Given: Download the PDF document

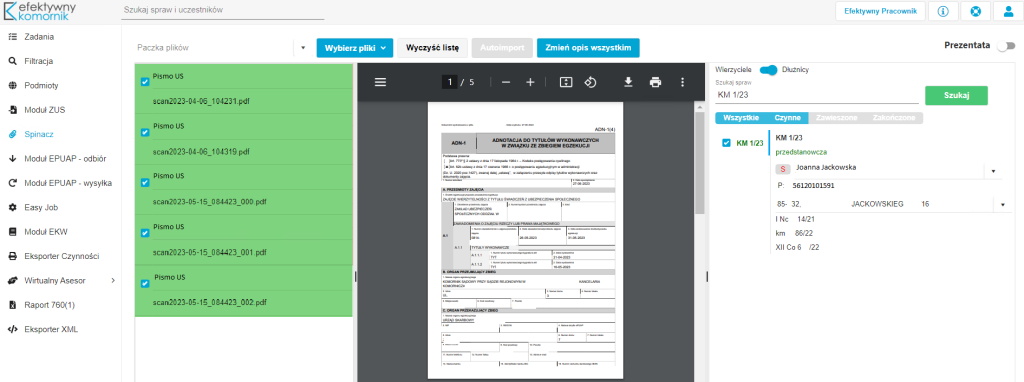Looking at the screenshot, I should (x=628, y=82).
